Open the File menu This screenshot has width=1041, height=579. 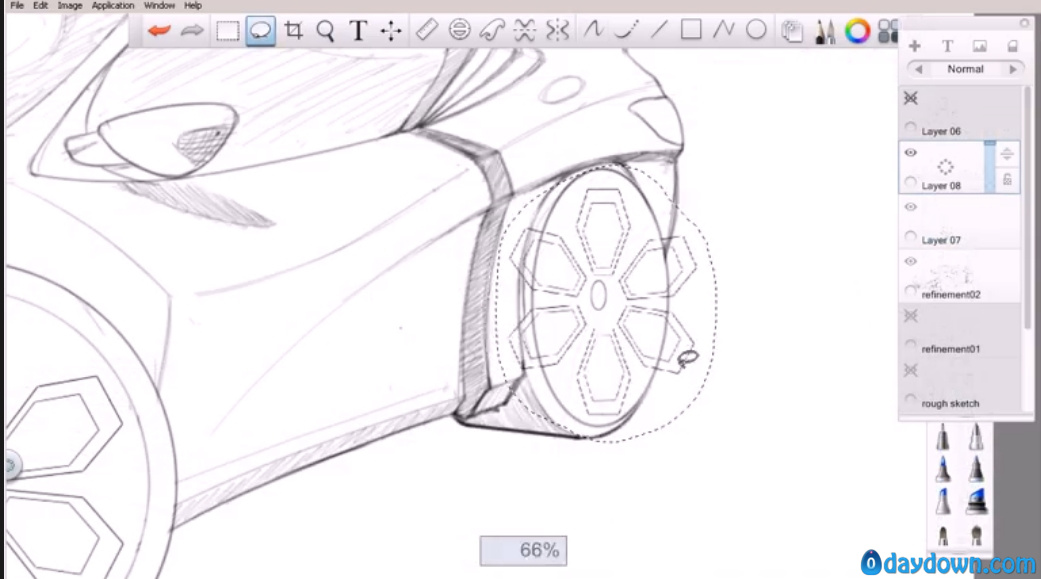coord(17,5)
